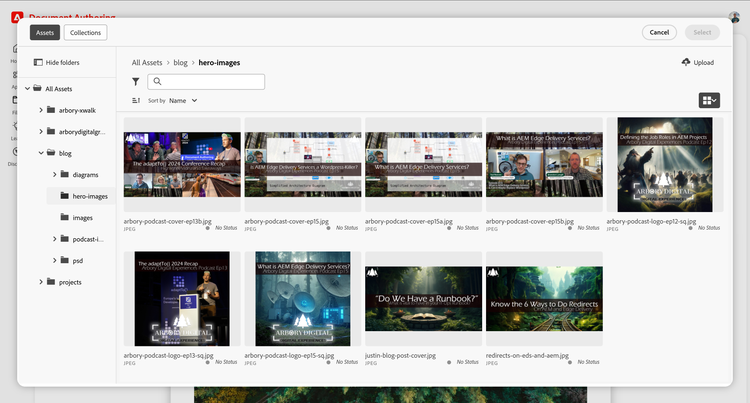Screen dimensions: 750x403
Task: Select the justin-blog-post-cover.jpg thumbnail
Action: 423,300
